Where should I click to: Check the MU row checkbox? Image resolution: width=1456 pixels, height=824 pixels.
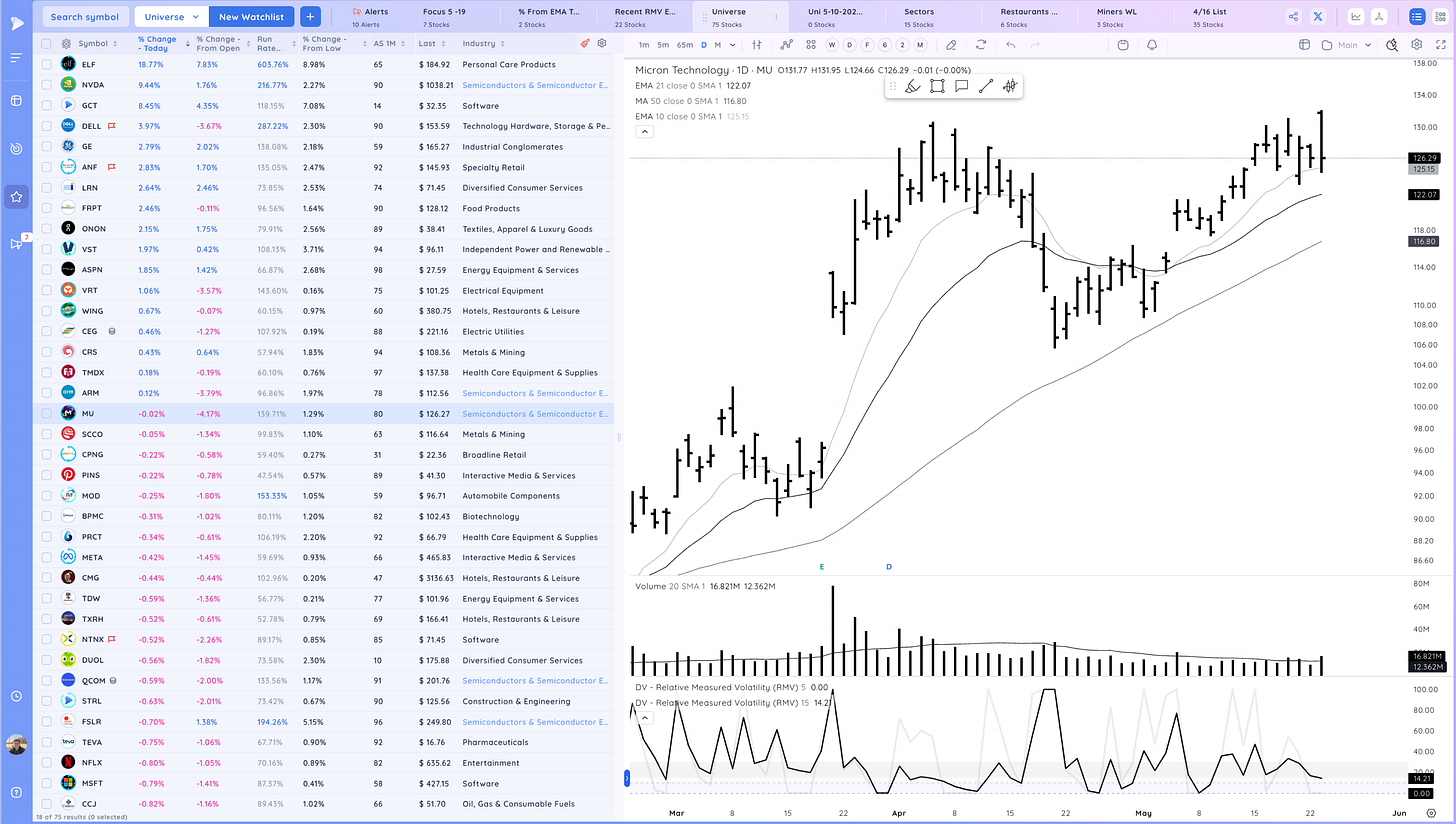pos(46,413)
